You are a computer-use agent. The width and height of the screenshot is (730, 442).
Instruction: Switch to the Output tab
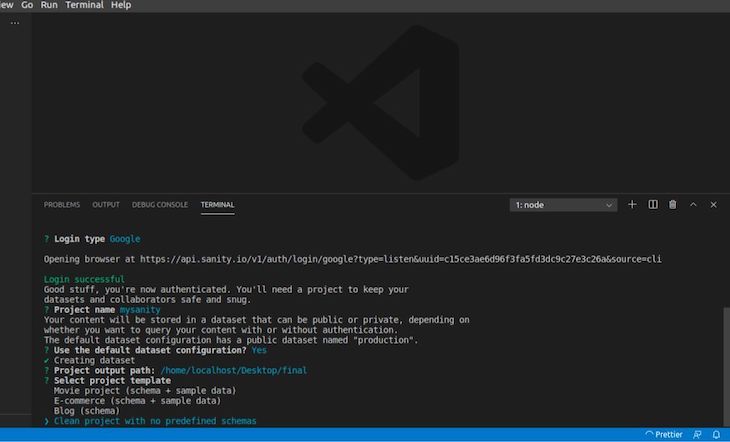point(106,205)
